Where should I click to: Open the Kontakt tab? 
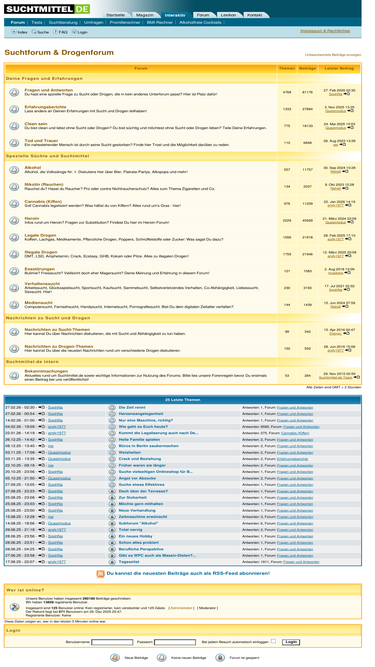click(x=255, y=15)
